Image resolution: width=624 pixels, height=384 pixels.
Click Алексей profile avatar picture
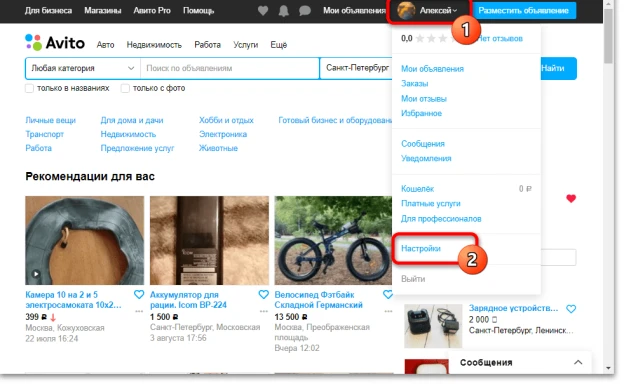click(x=406, y=11)
